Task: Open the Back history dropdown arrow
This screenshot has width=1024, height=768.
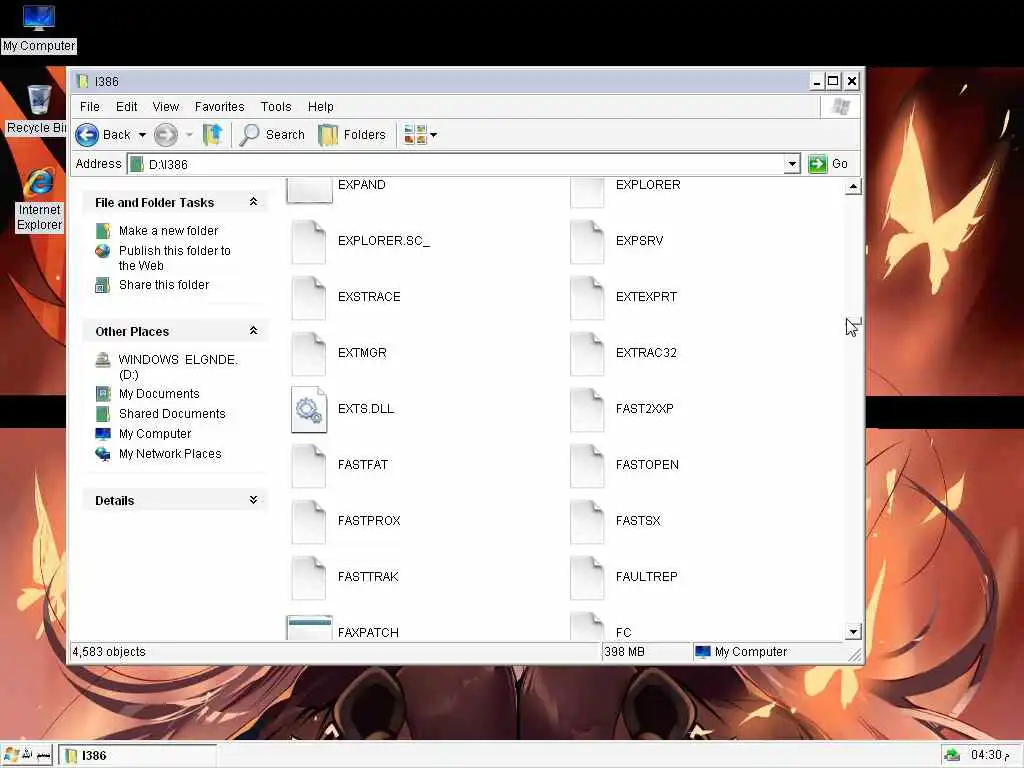Action: click(x=142, y=135)
